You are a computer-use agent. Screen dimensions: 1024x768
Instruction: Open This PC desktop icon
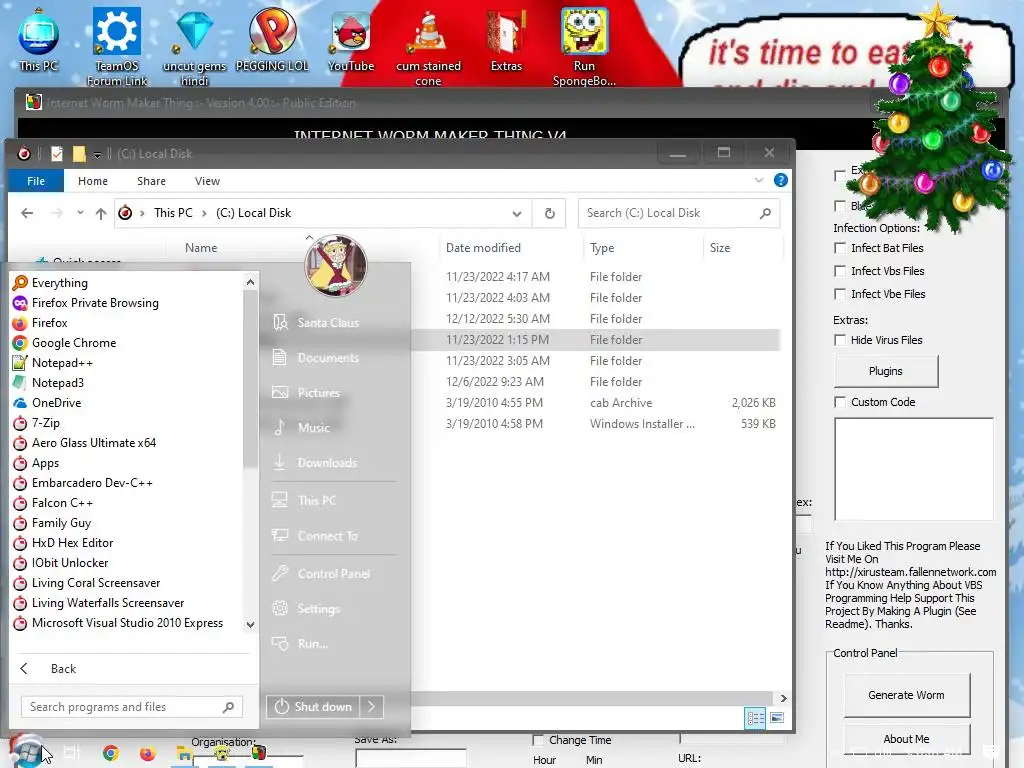[39, 40]
